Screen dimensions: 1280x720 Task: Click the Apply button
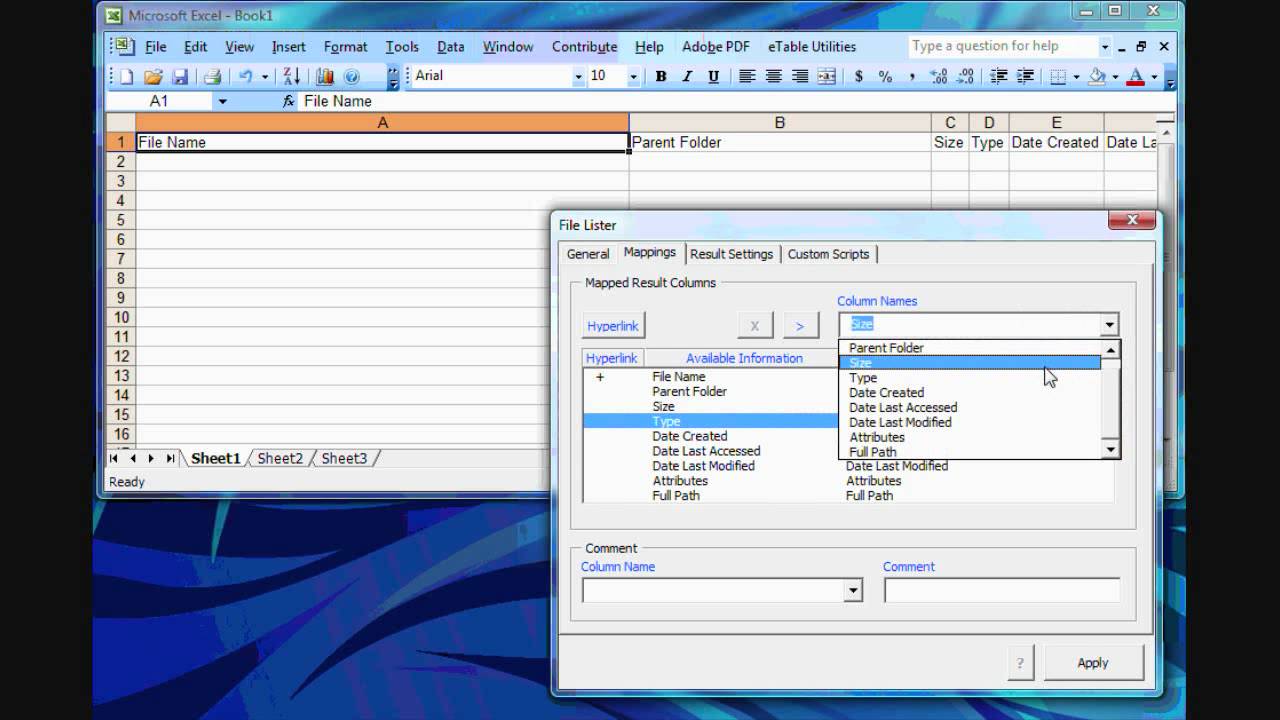(x=1092, y=662)
